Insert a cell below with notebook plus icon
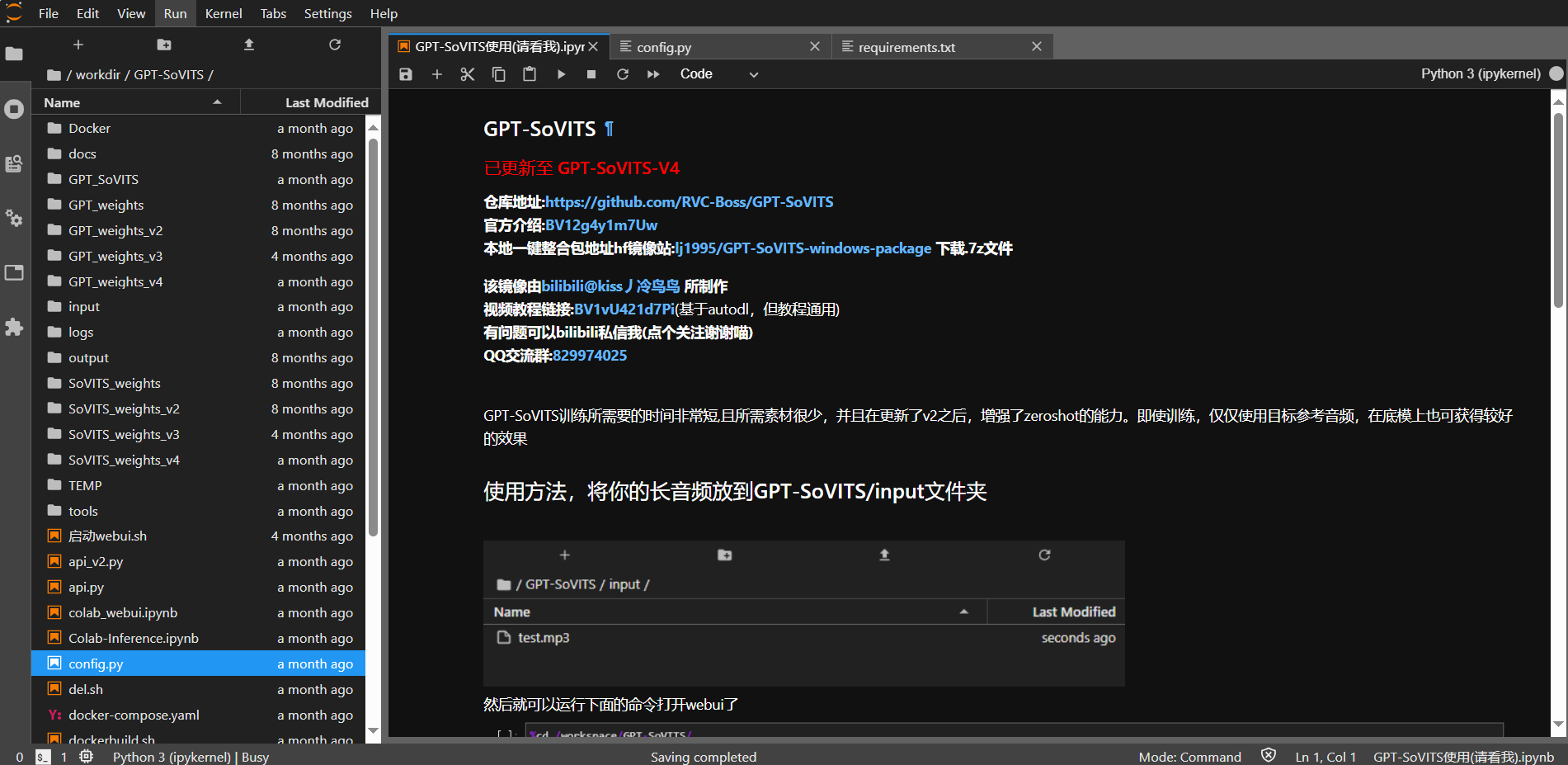1568x765 pixels. click(437, 74)
